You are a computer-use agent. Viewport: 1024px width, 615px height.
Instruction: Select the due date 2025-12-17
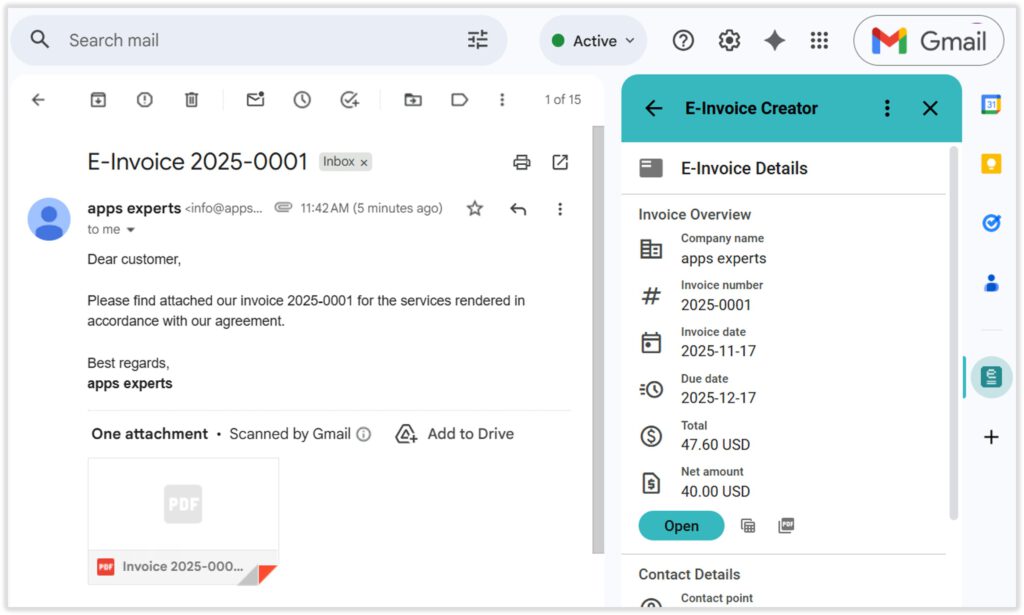pos(718,398)
